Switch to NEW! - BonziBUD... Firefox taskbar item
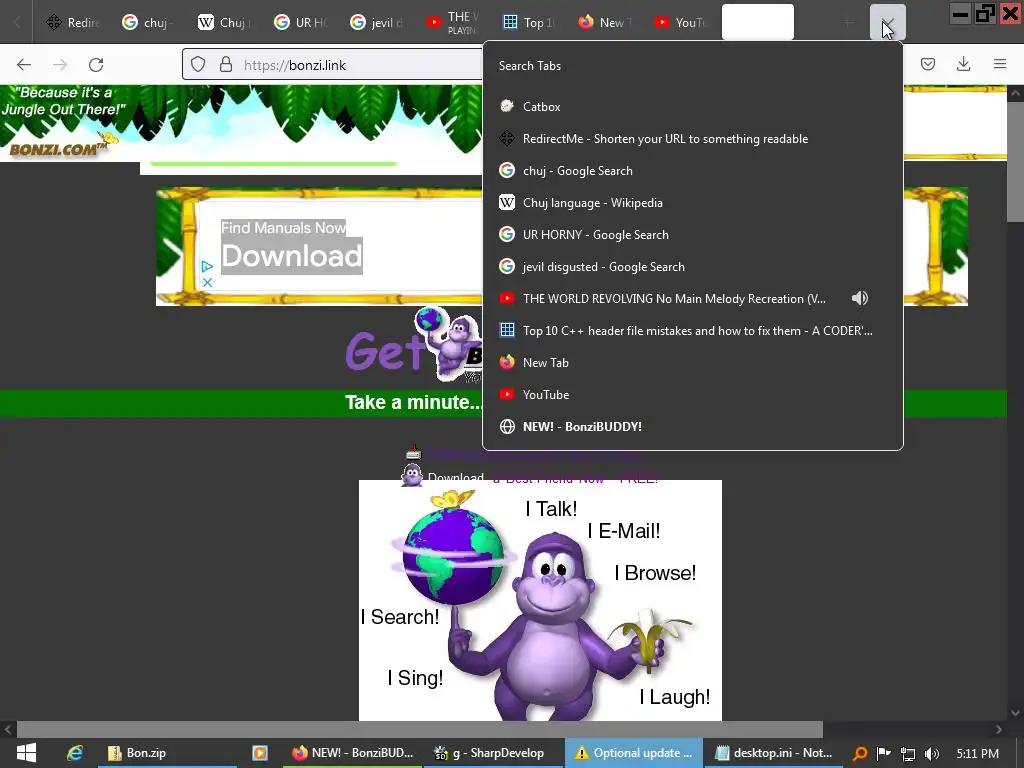 [353, 753]
